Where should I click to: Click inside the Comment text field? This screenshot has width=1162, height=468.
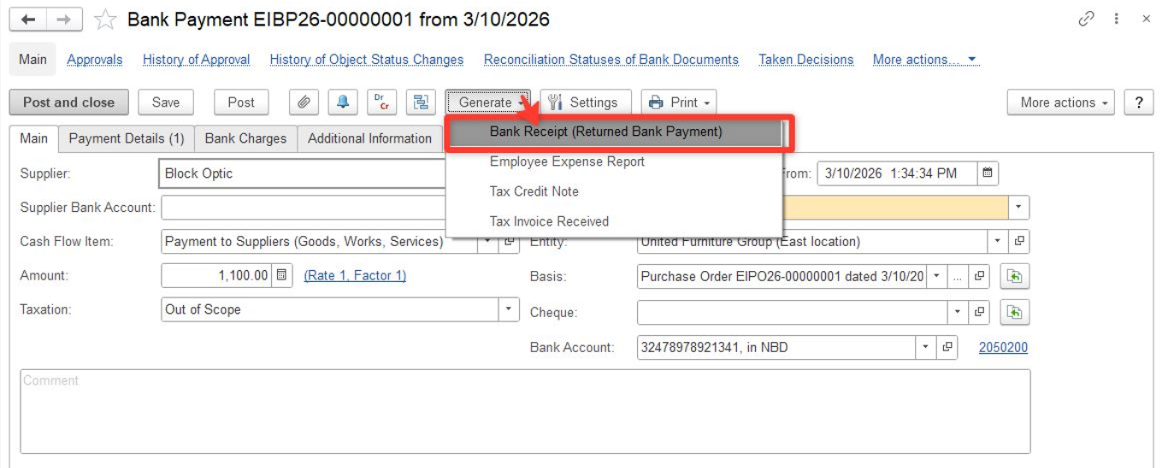click(524, 410)
